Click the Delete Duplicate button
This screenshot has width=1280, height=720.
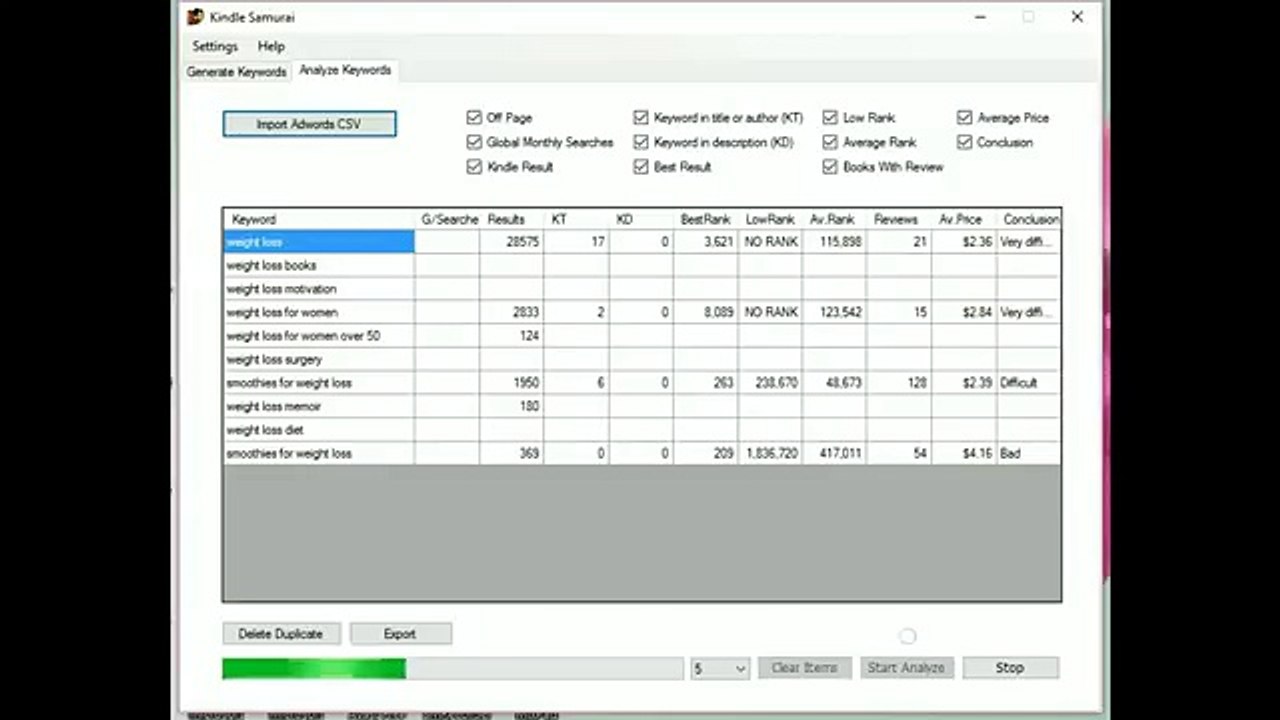click(280, 634)
